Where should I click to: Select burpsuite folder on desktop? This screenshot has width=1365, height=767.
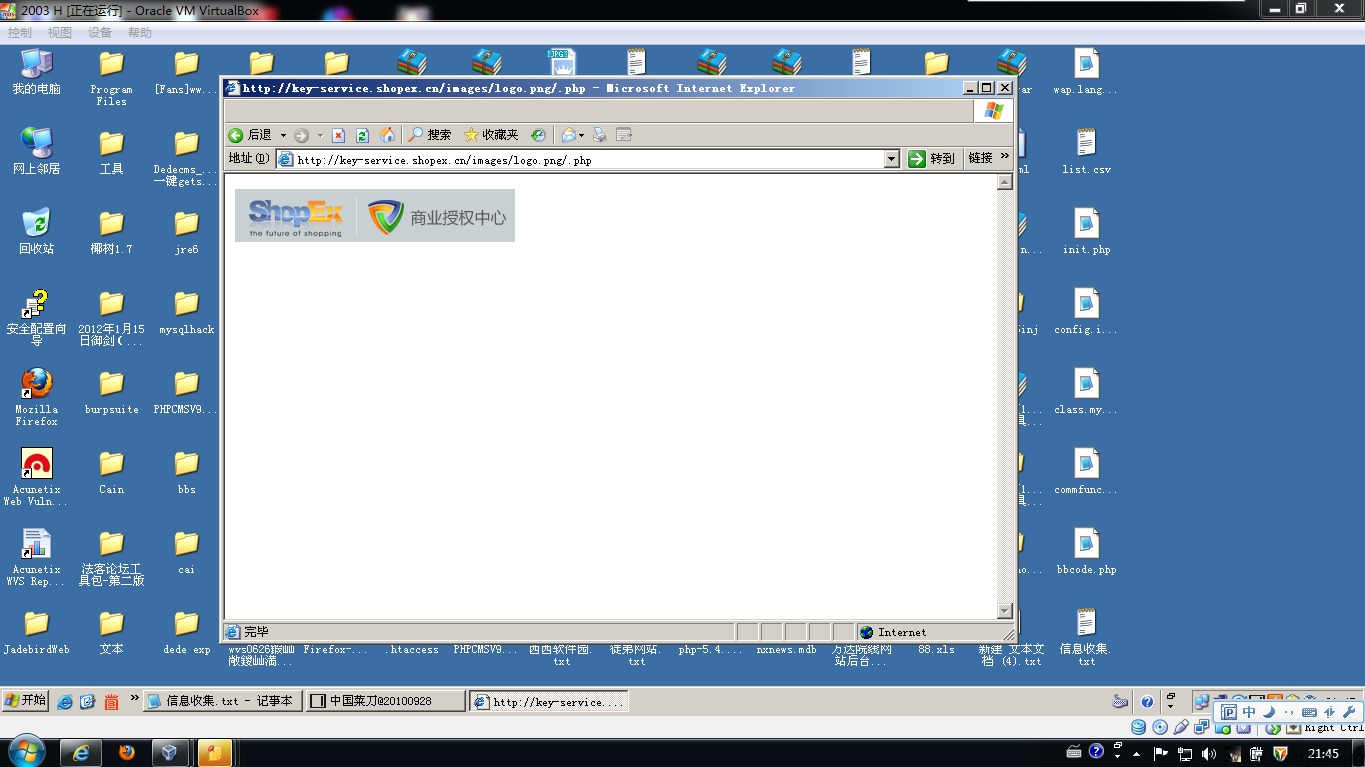coord(112,393)
